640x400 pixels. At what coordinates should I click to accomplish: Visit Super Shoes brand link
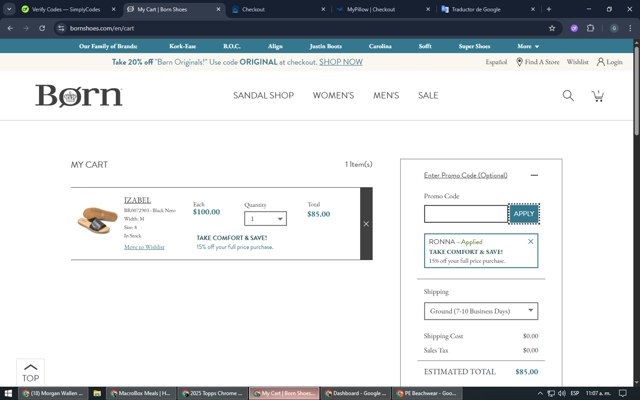[474, 46]
